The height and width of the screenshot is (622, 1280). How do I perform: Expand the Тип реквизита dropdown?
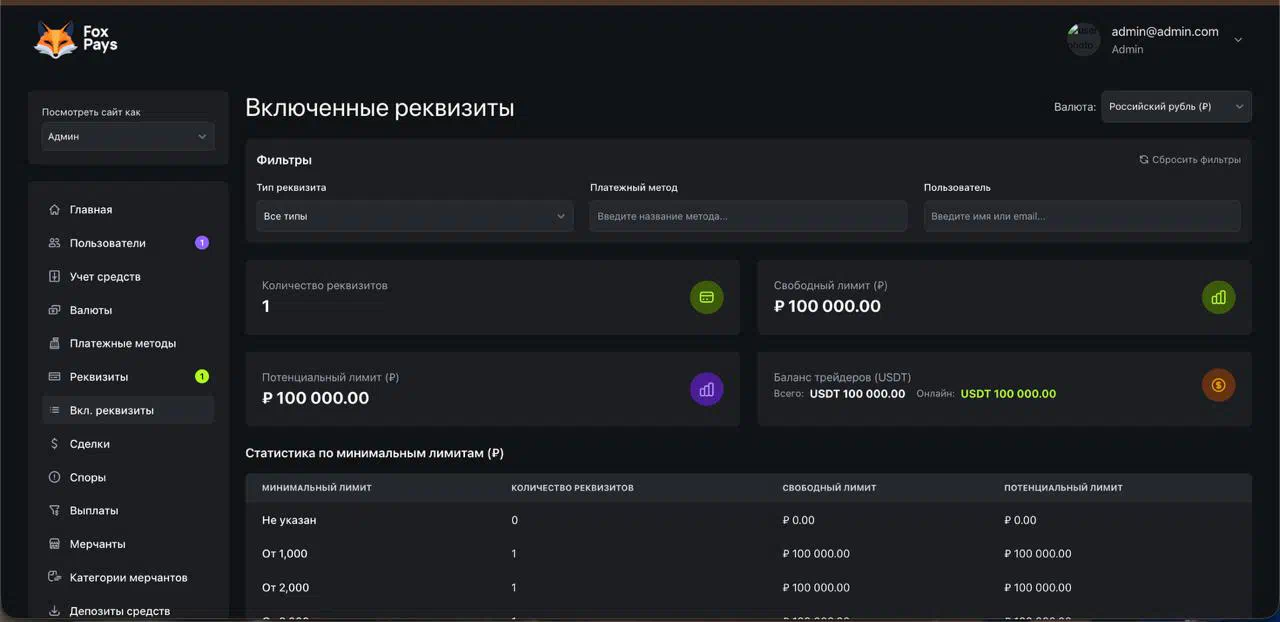(414, 216)
